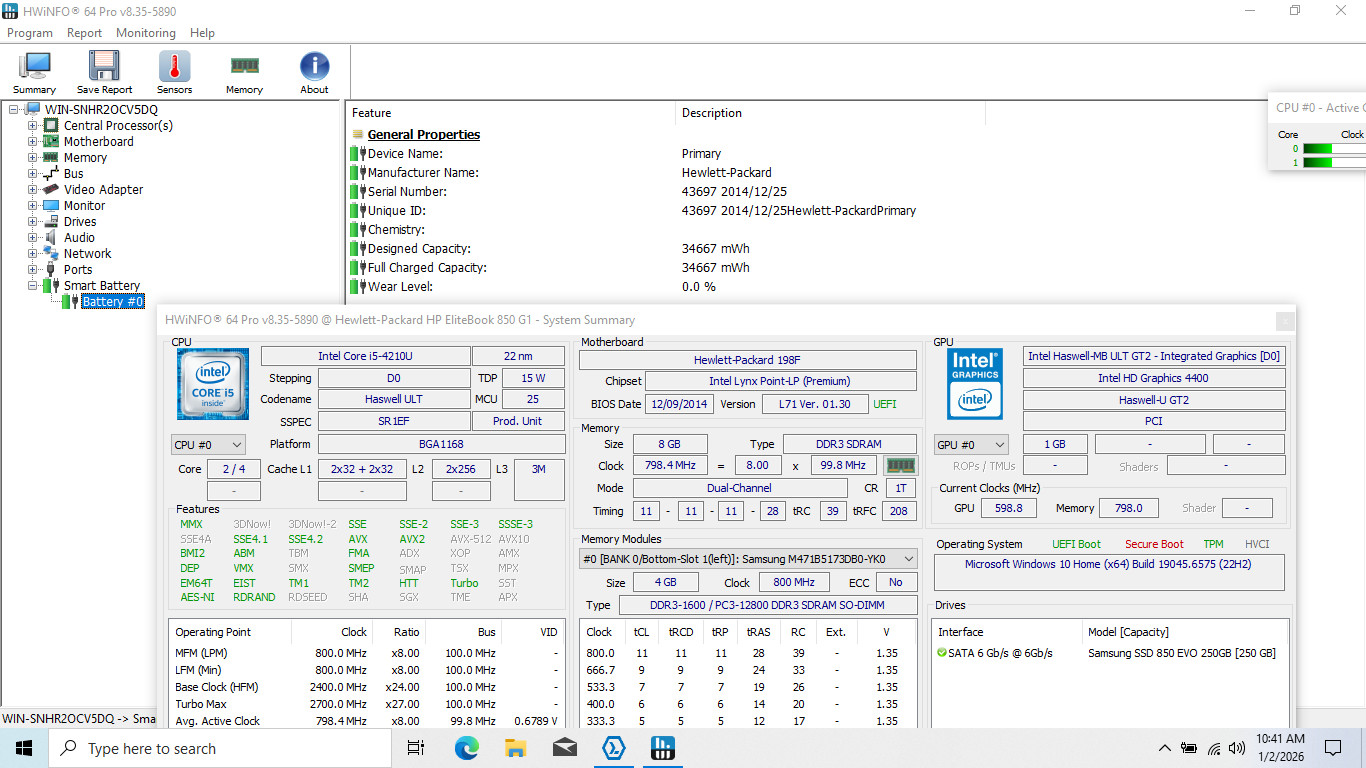Click the Intel Core i5 logo

(213, 385)
